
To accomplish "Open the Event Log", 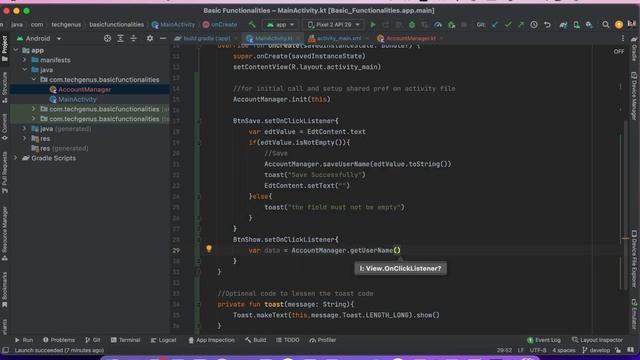I will (x=544, y=340).
